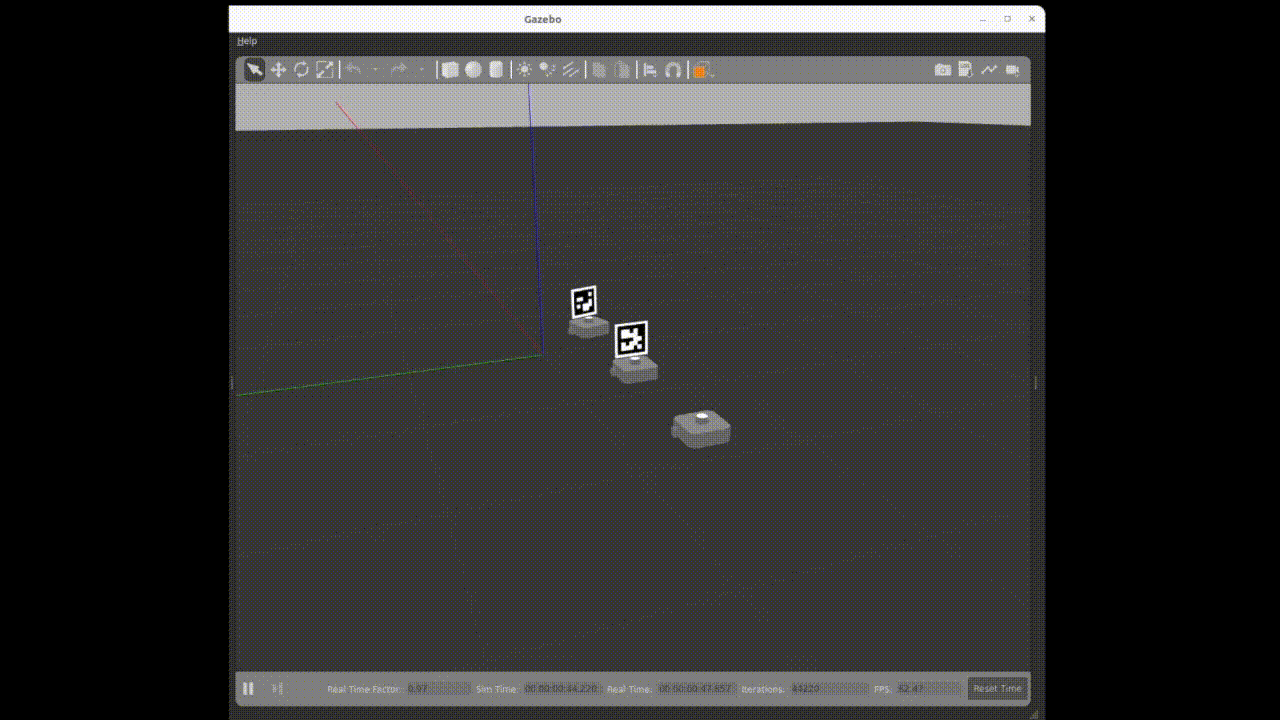Insert a cylinder shape
Image resolution: width=1280 pixels, height=720 pixels.
496,70
